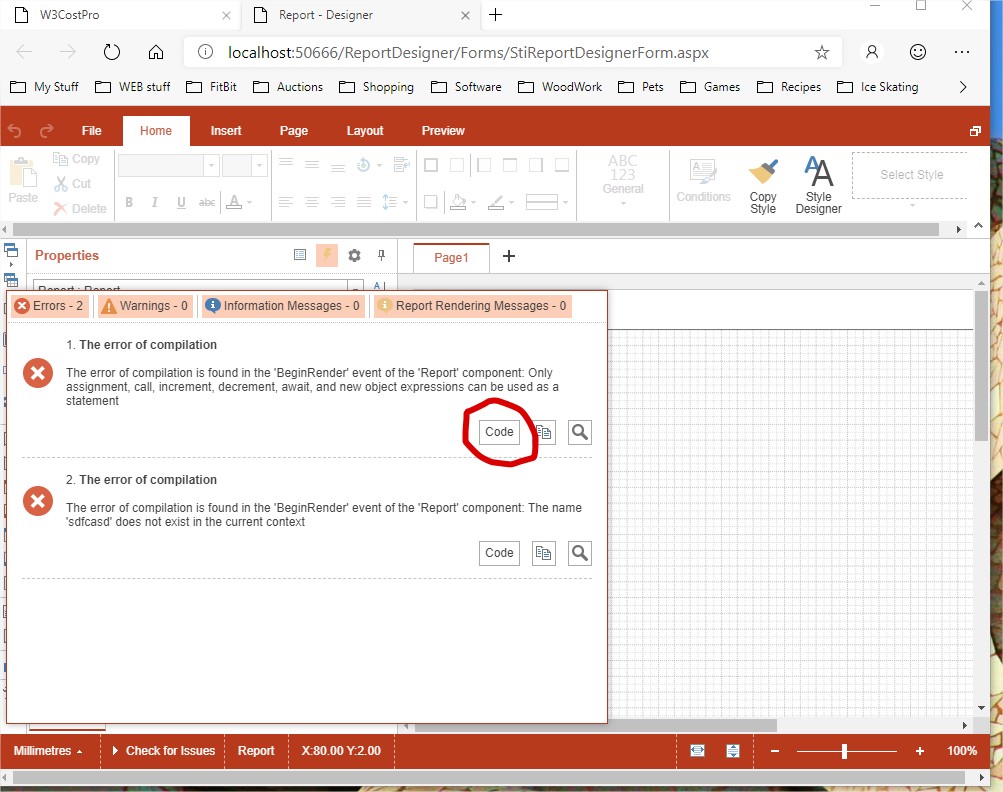Click the Cut scissors icon

[61, 184]
